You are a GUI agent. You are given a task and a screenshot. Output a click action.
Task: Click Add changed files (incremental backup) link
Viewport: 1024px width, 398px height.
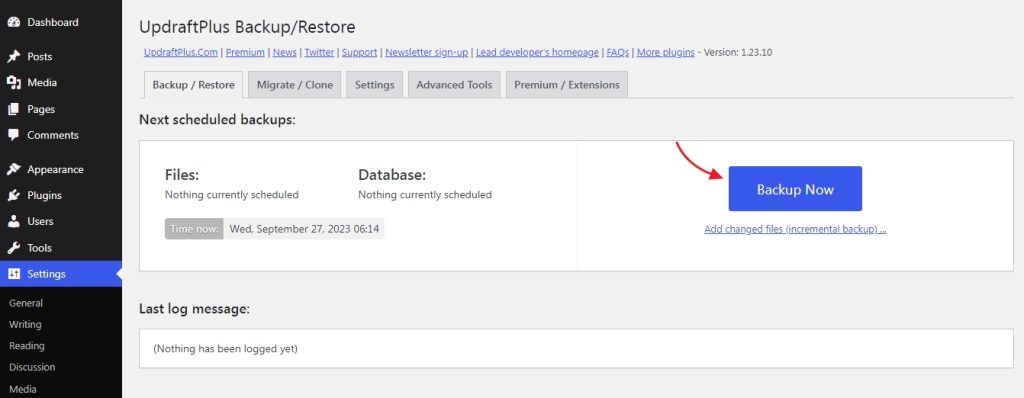pos(795,229)
